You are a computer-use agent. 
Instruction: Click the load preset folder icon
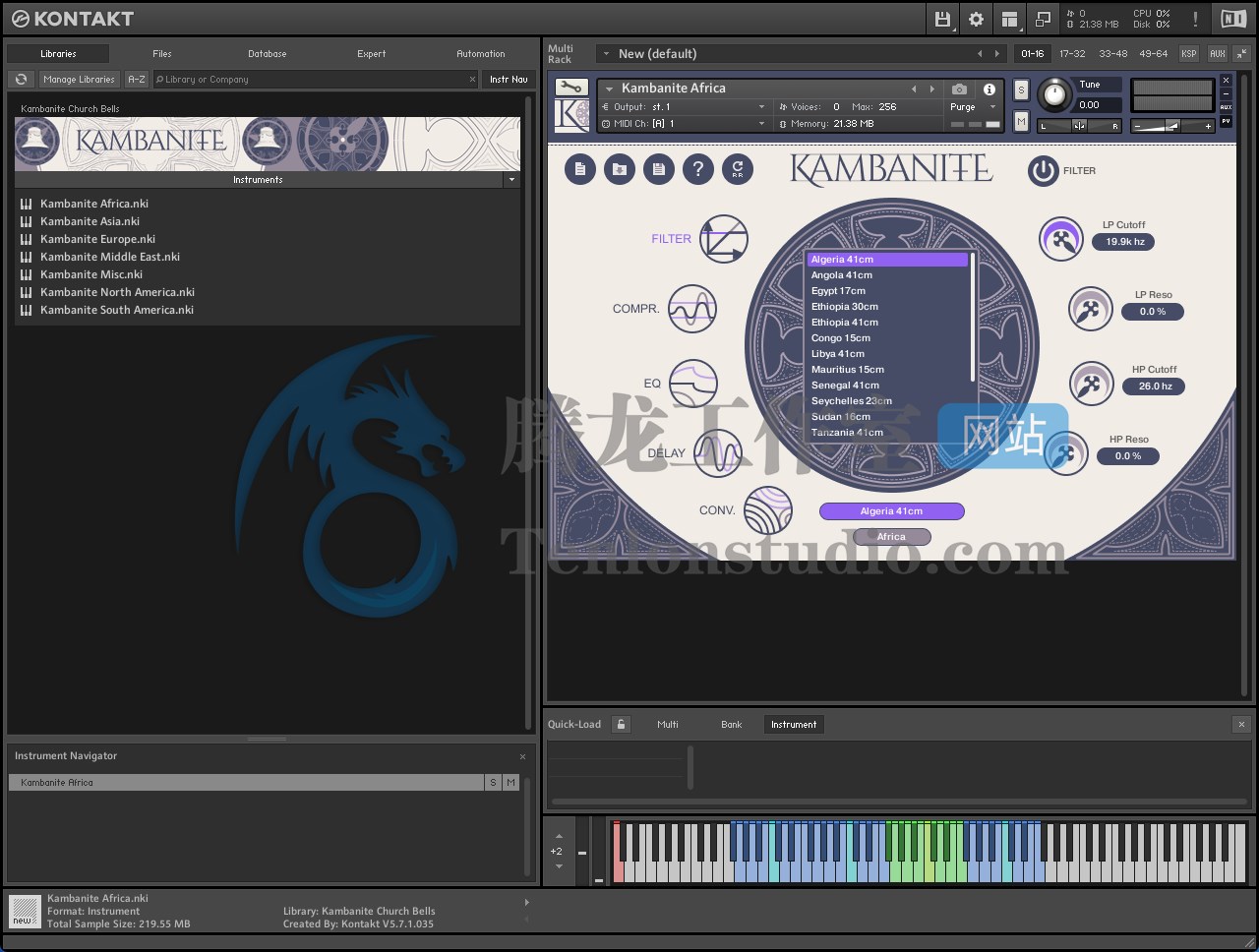[620, 169]
